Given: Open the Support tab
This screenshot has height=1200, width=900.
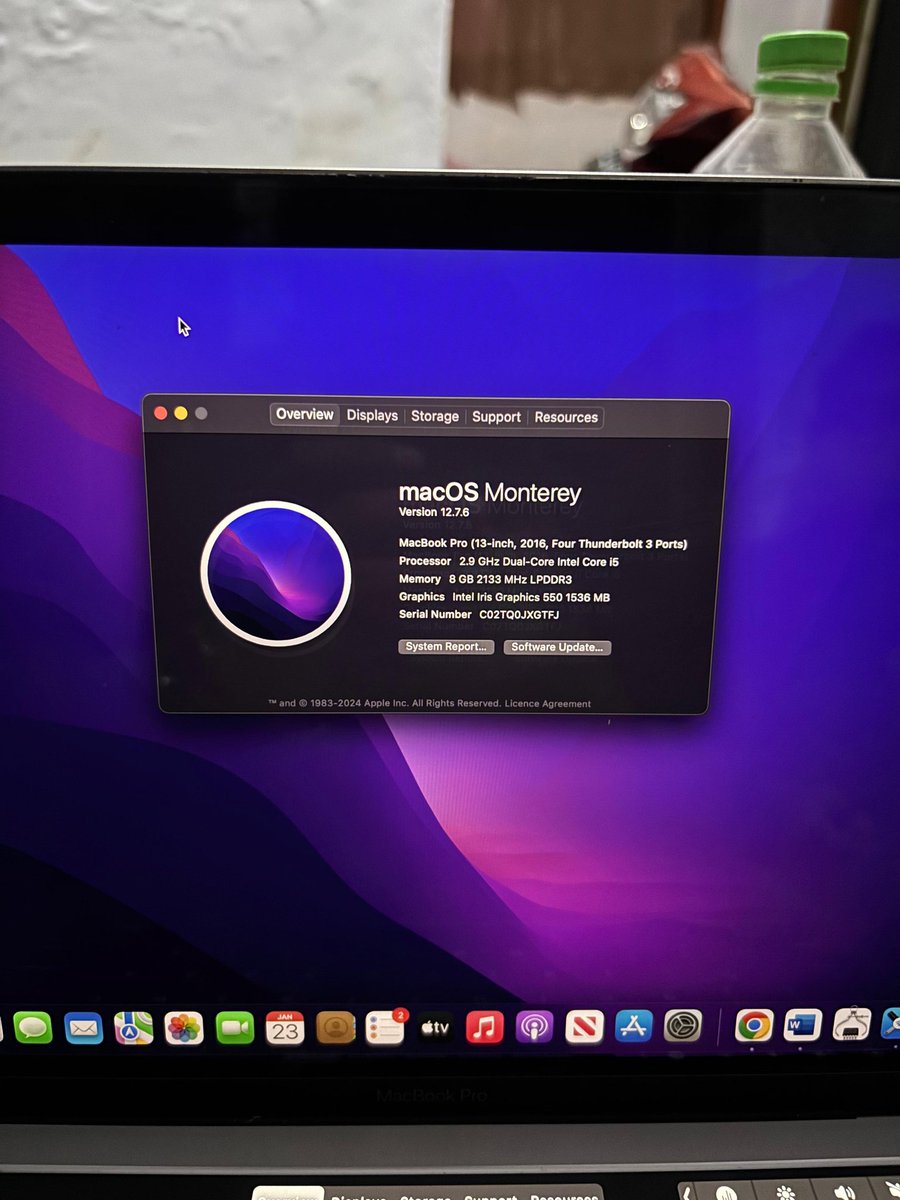Looking at the screenshot, I should (496, 417).
